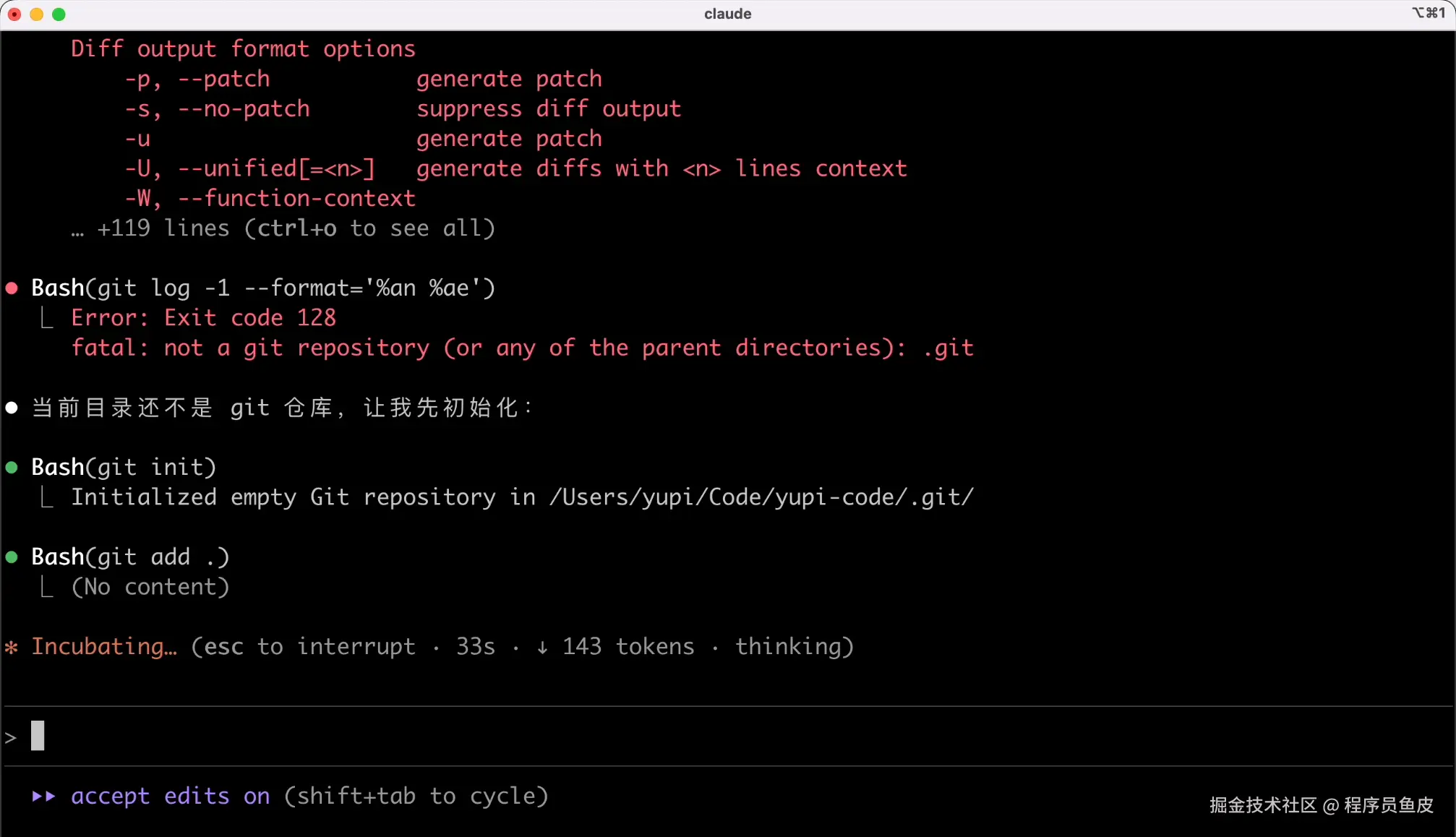Click the red status dot beside the git log command

[12, 288]
